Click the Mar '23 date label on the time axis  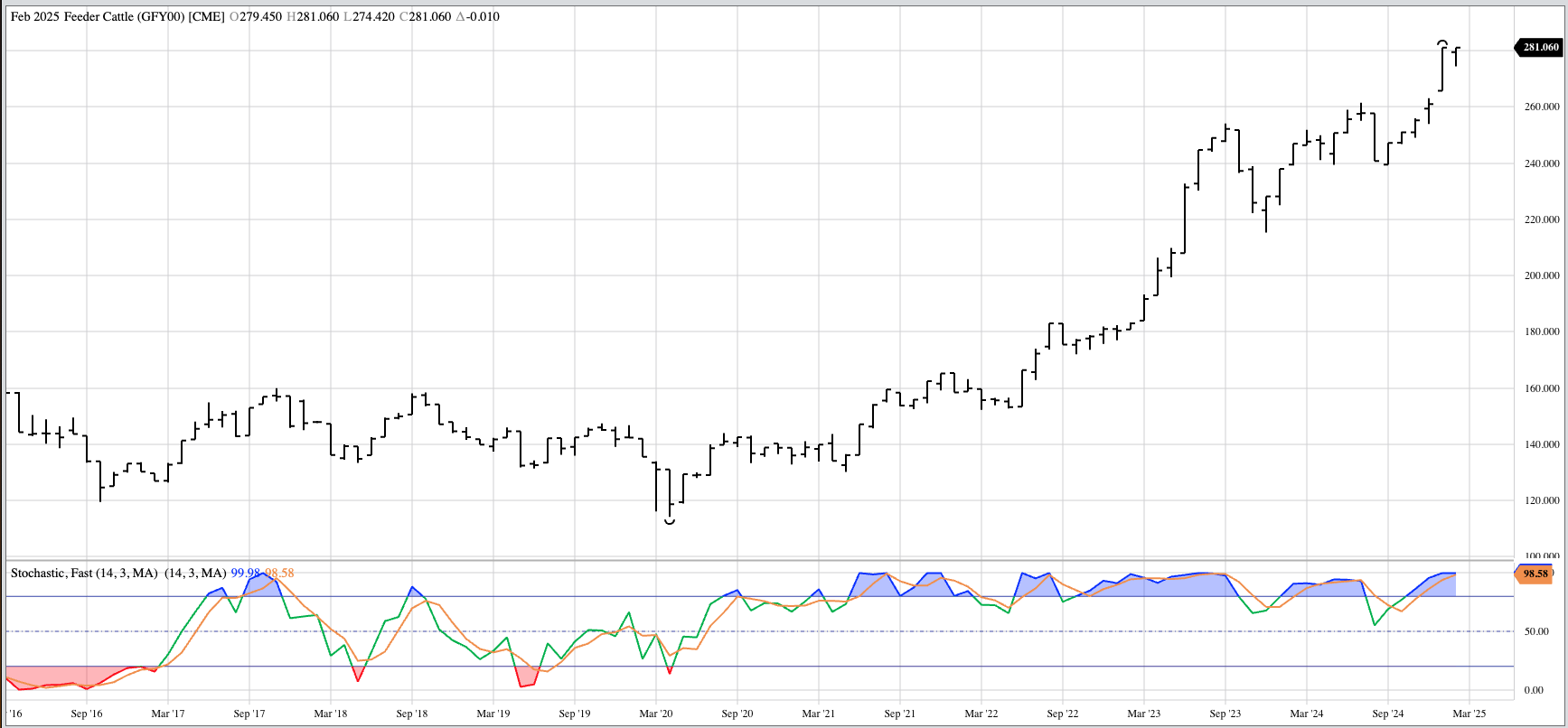[x=1143, y=714]
